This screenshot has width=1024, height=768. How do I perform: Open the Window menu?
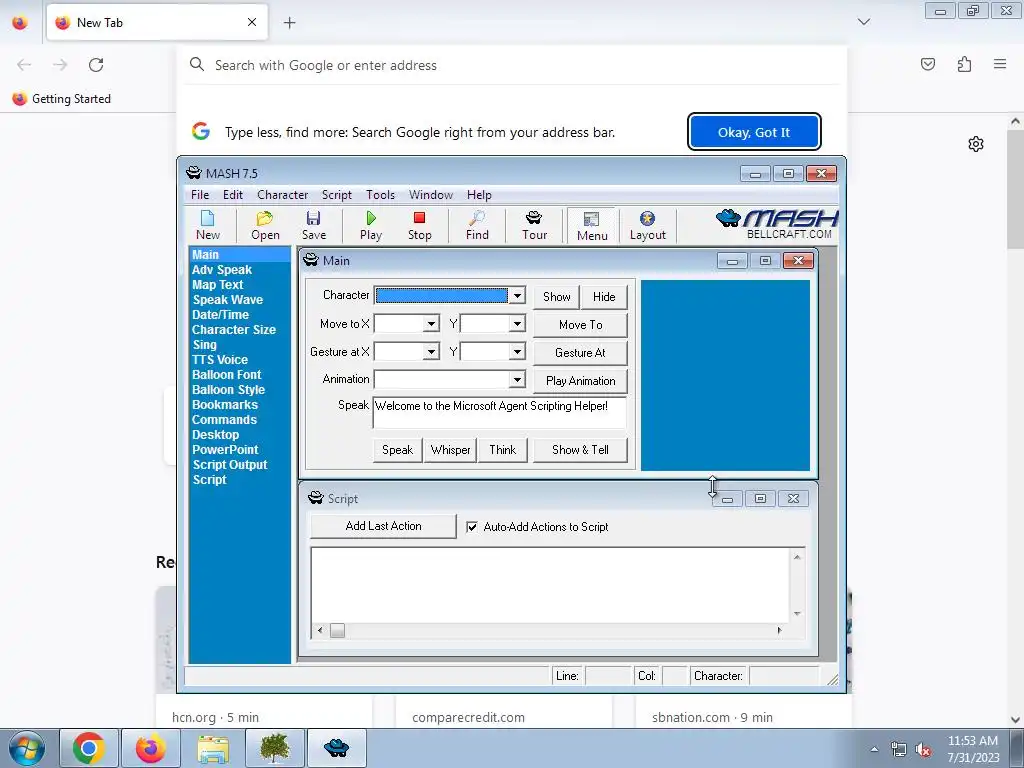pyautogui.click(x=430, y=195)
